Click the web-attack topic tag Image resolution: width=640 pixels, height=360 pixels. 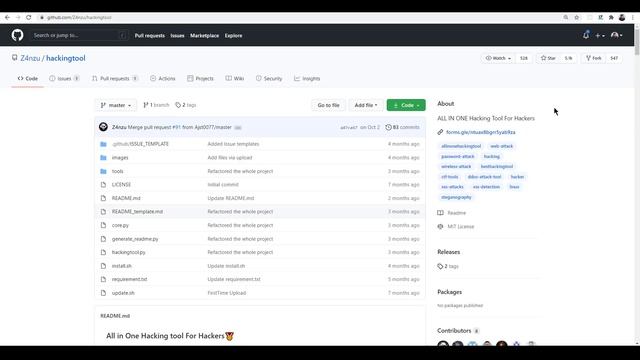click(x=502, y=146)
